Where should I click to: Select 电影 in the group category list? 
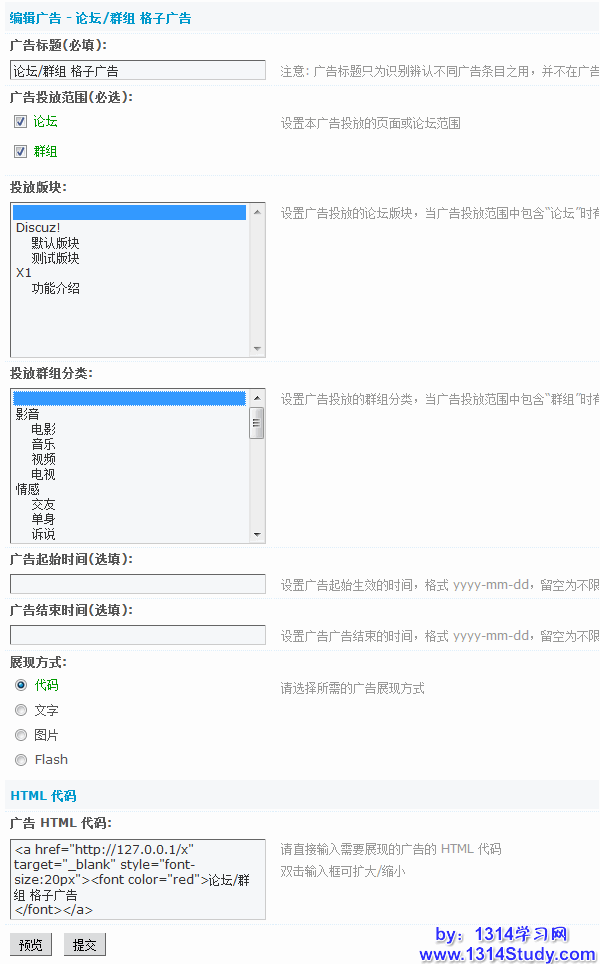click(x=43, y=429)
